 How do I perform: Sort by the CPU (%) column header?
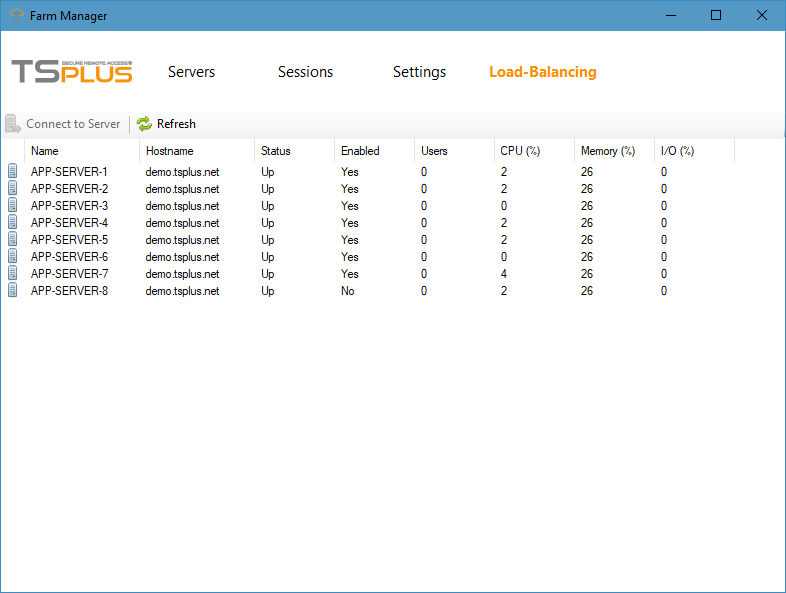(520, 151)
